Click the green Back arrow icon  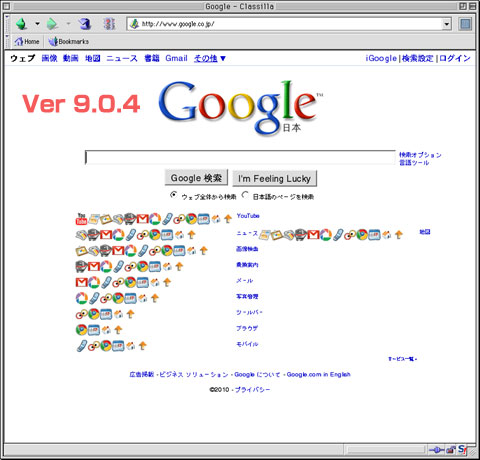click(22, 24)
